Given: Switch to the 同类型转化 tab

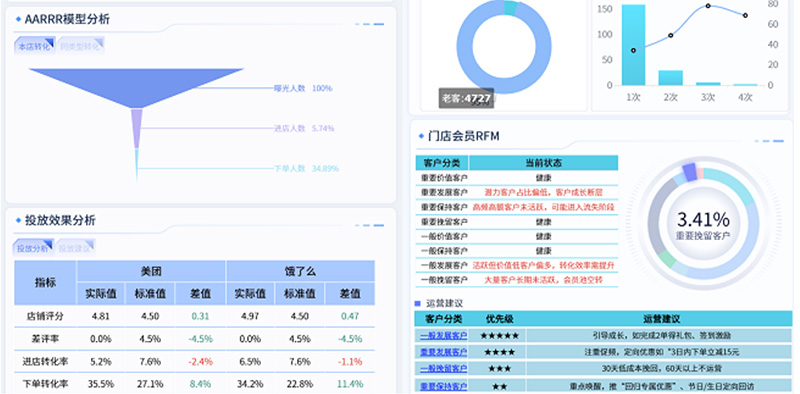Looking at the screenshot, I should tap(81, 46).
